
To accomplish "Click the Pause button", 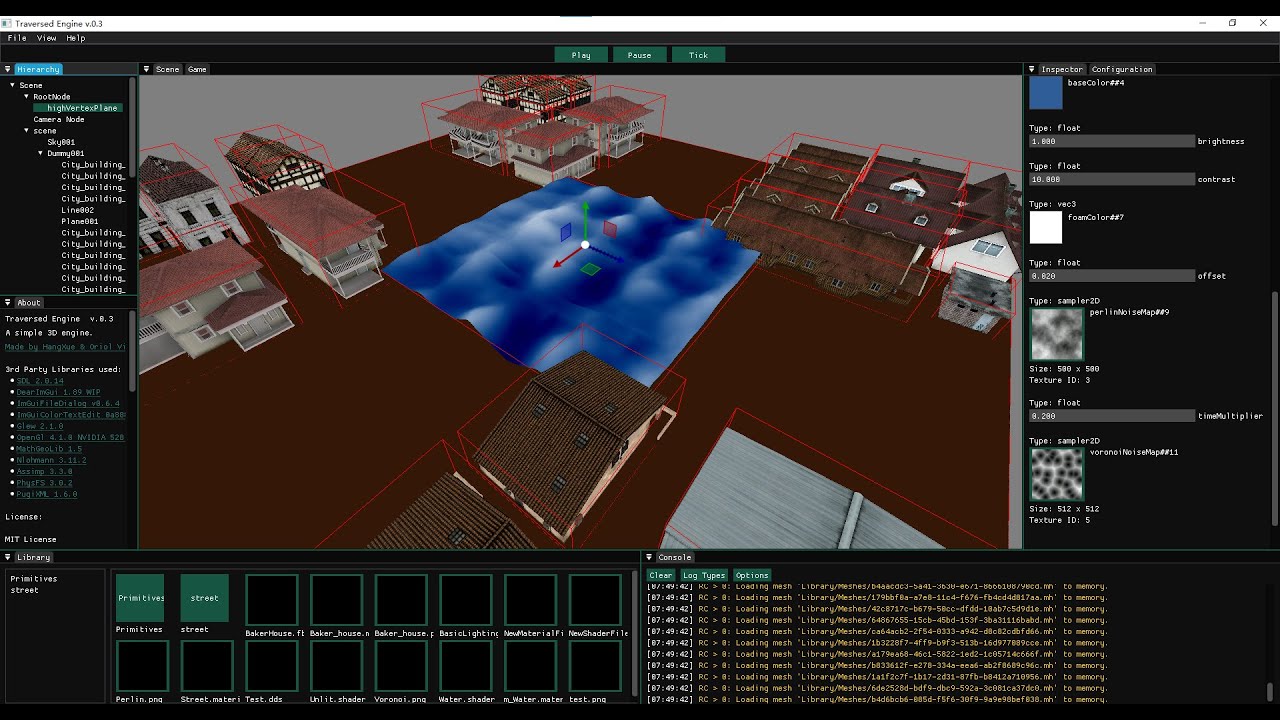I will [x=639, y=55].
